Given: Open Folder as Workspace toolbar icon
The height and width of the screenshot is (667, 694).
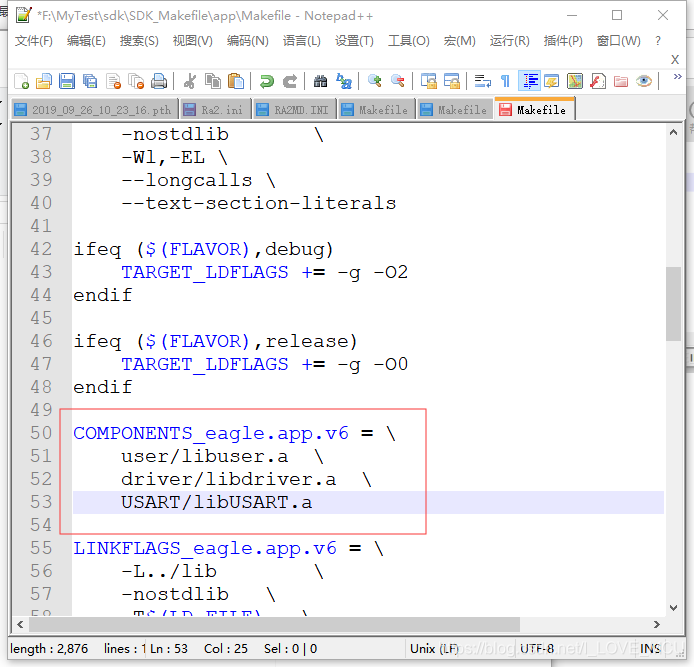Looking at the screenshot, I should (621, 81).
